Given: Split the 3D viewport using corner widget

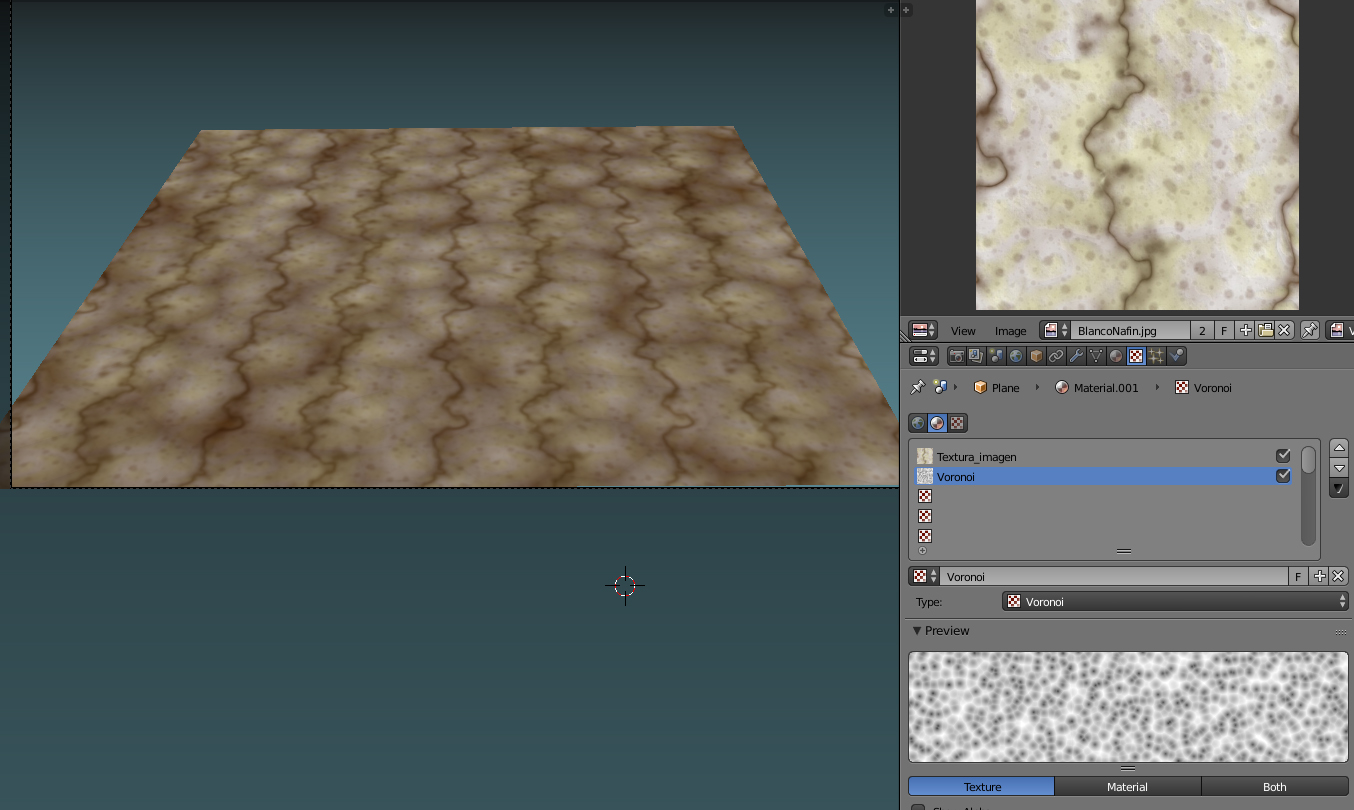Looking at the screenshot, I should (x=890, y=10).
